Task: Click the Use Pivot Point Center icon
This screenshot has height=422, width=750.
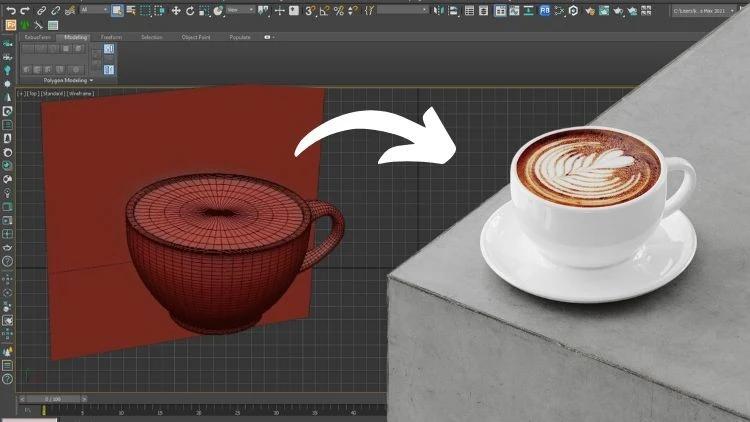Action: click(x=263, y=10)
